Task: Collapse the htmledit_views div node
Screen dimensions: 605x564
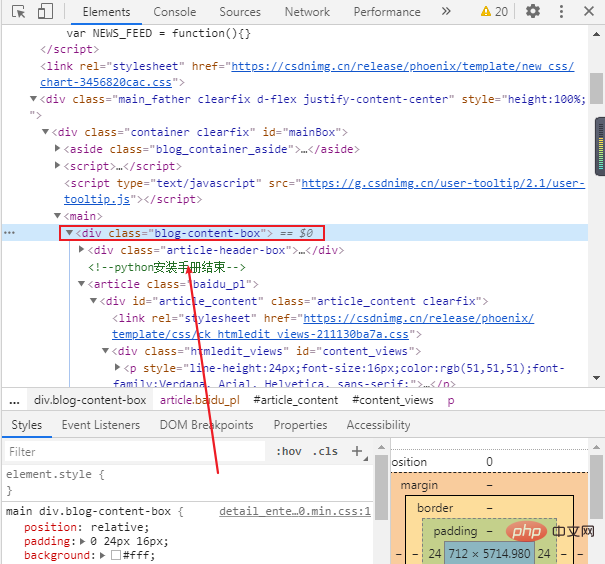Action: click(x=105, y=351)
